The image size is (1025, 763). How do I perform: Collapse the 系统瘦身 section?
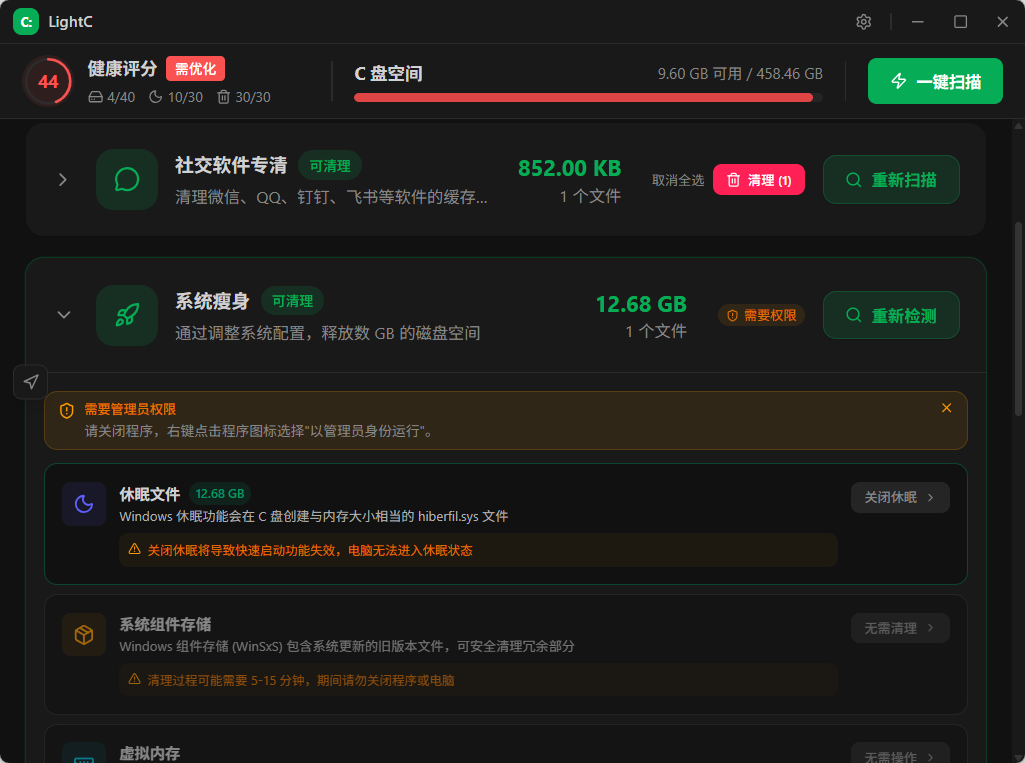coord(63,315)
